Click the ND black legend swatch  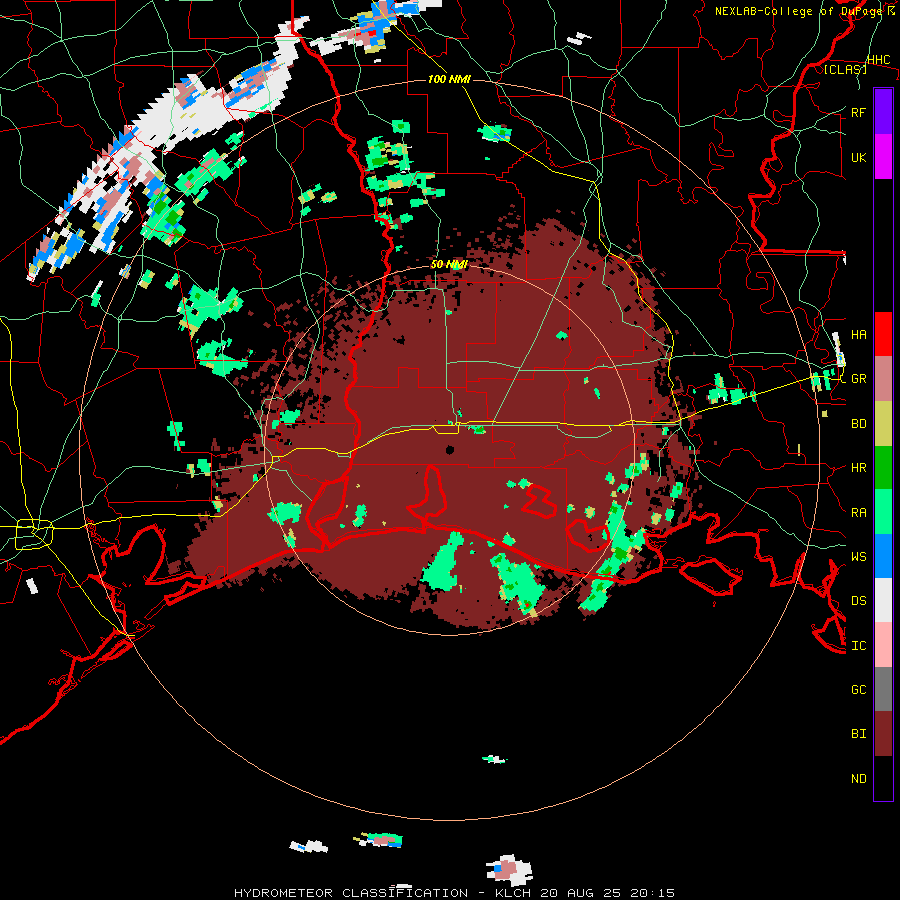point(883,778)
